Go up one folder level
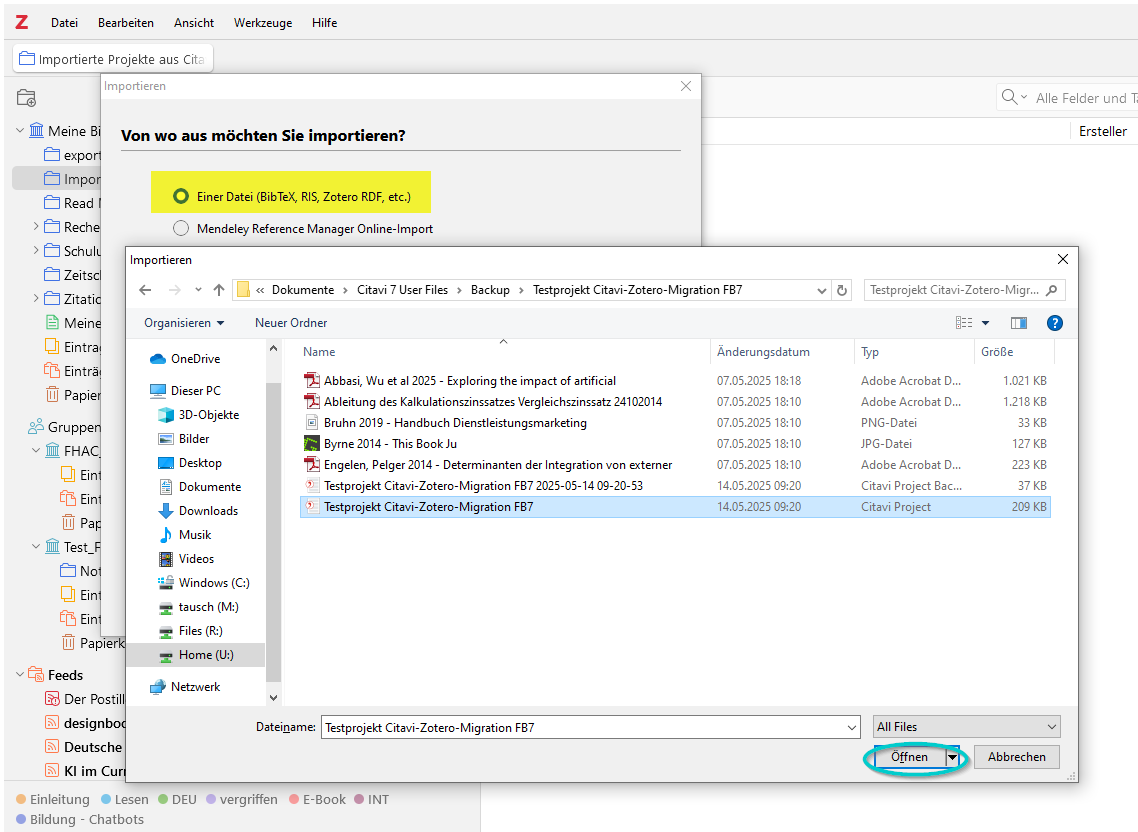1138x832 pixels. pos(218,290)
